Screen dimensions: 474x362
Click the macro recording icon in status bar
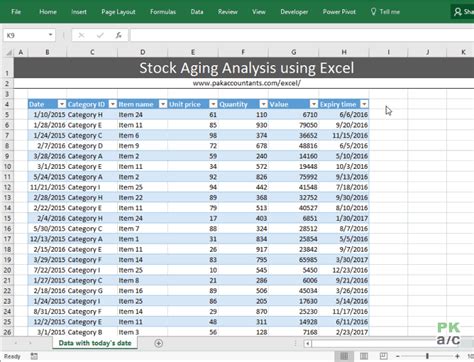34,356
